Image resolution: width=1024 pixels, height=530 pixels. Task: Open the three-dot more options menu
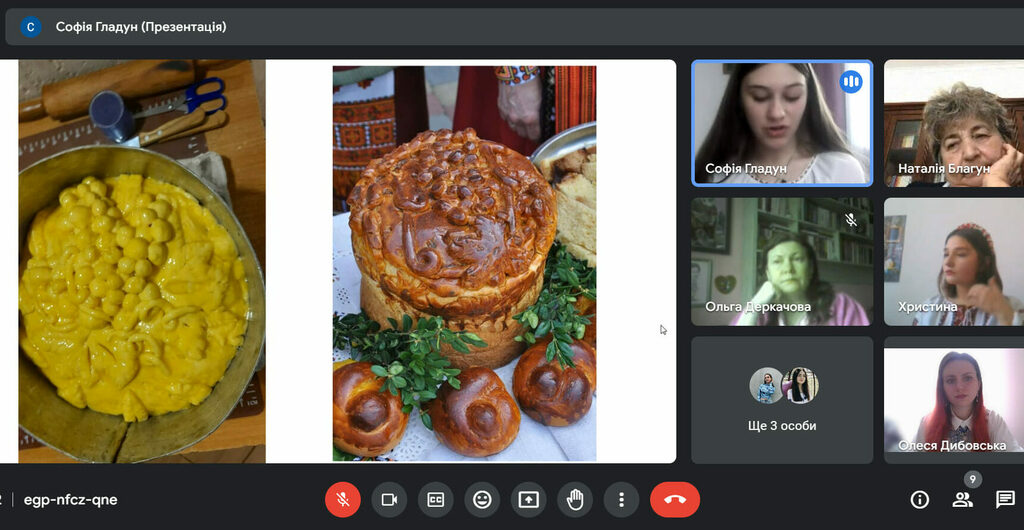point(621,499)
